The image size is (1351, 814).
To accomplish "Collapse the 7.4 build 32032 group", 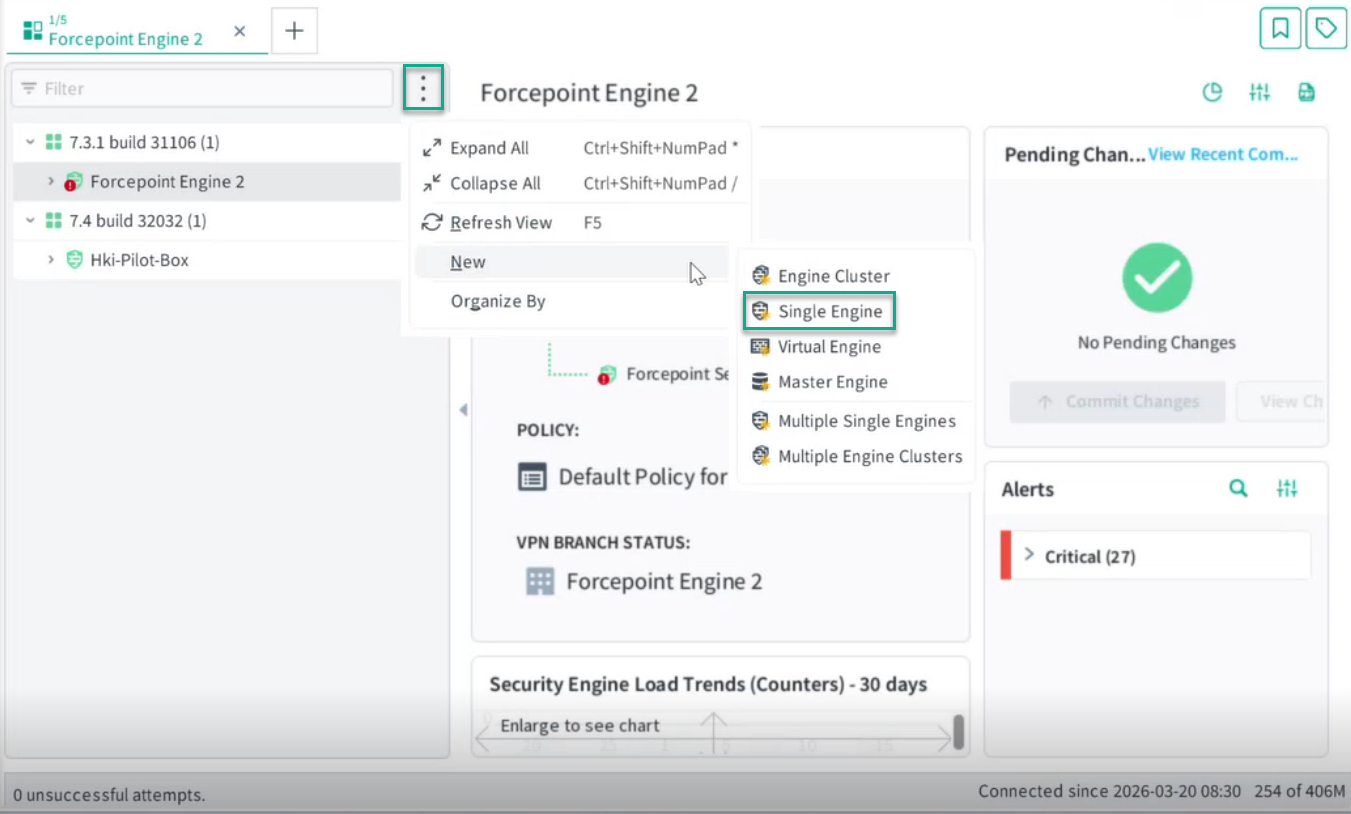I will 30,221.
